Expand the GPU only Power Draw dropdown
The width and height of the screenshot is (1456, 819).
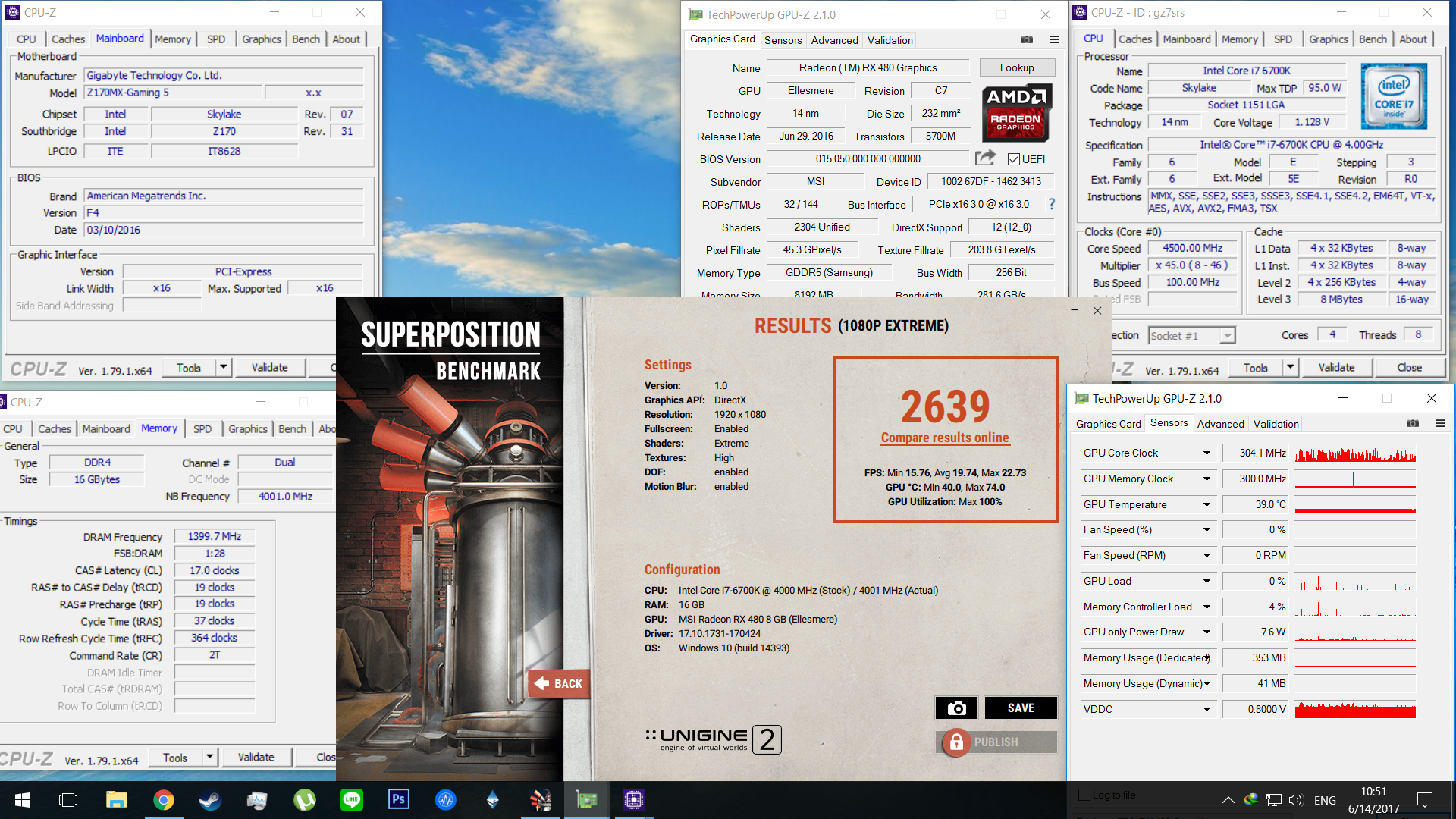[1207, 632]
